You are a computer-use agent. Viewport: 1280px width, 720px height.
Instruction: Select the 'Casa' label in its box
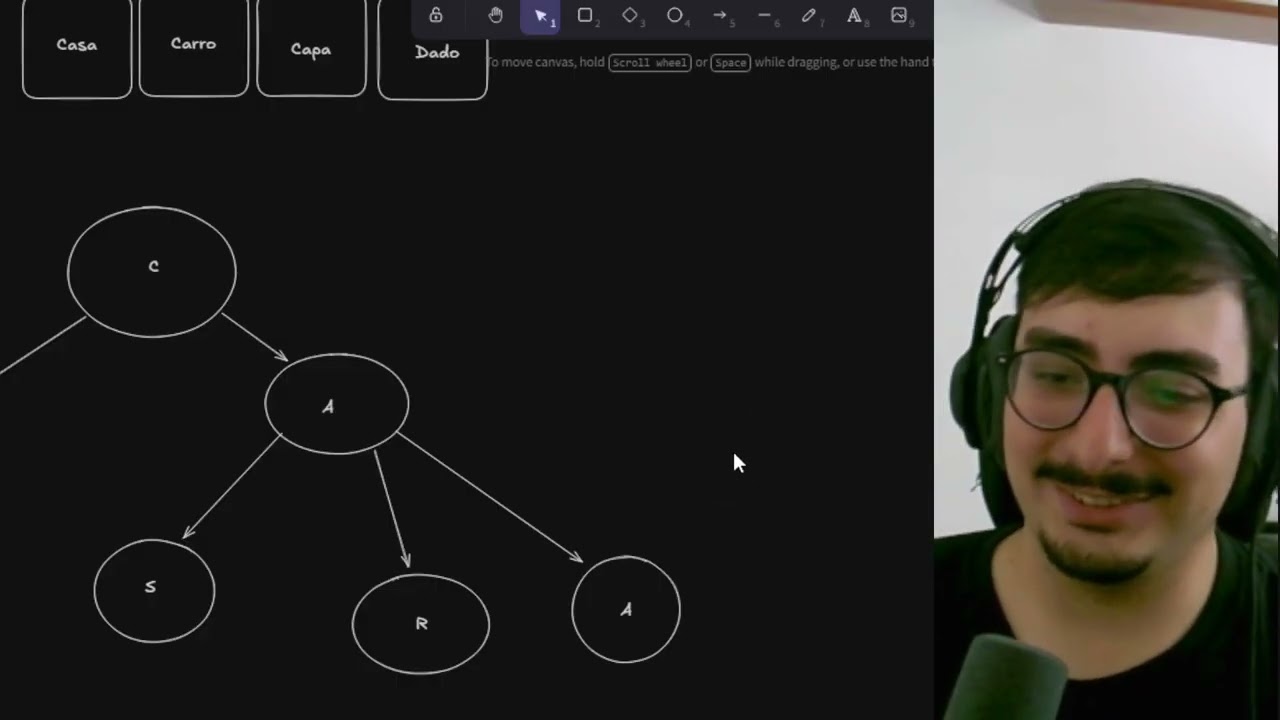click(77, 45)
